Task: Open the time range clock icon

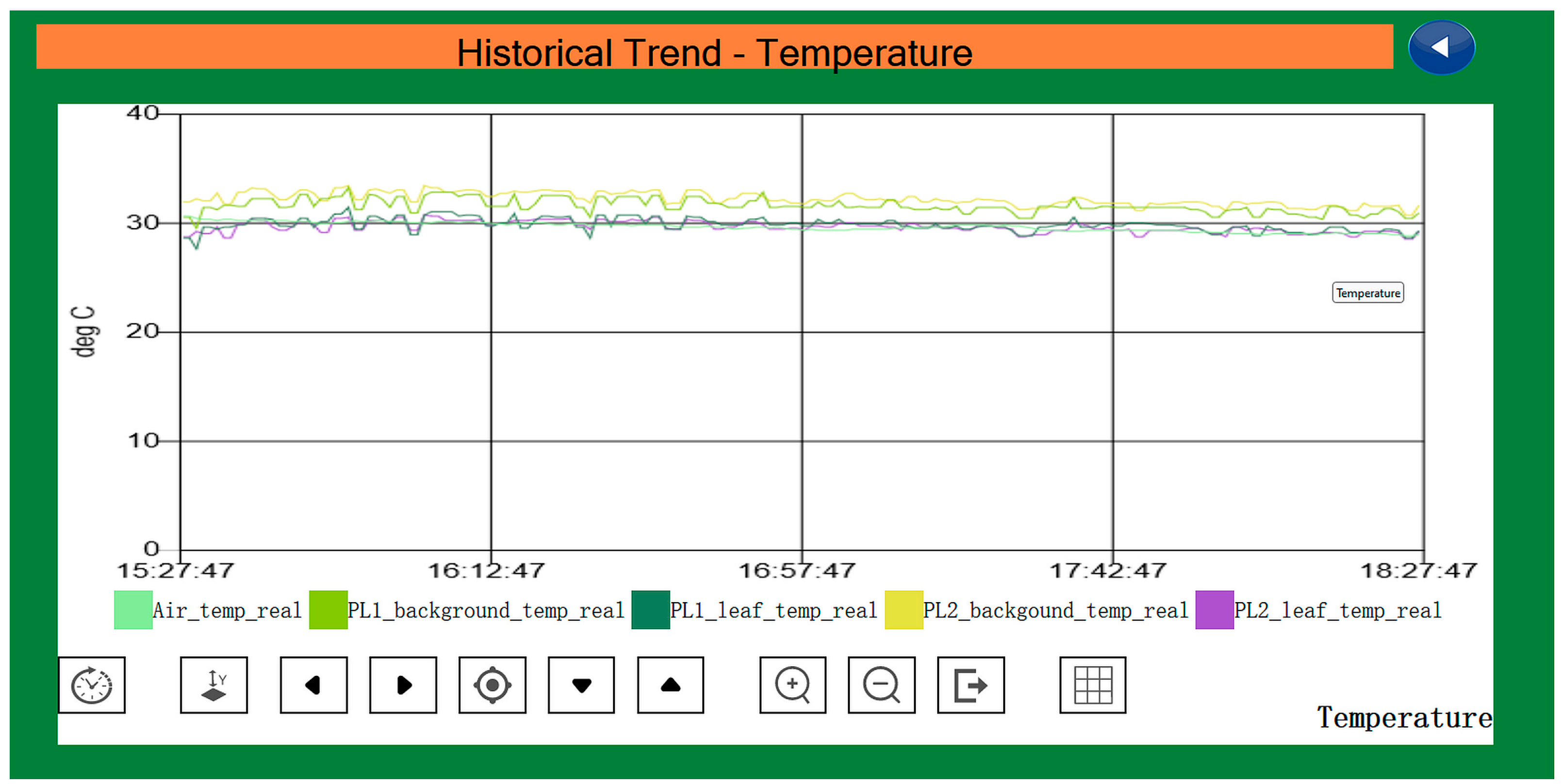Action: click(92, 685)
